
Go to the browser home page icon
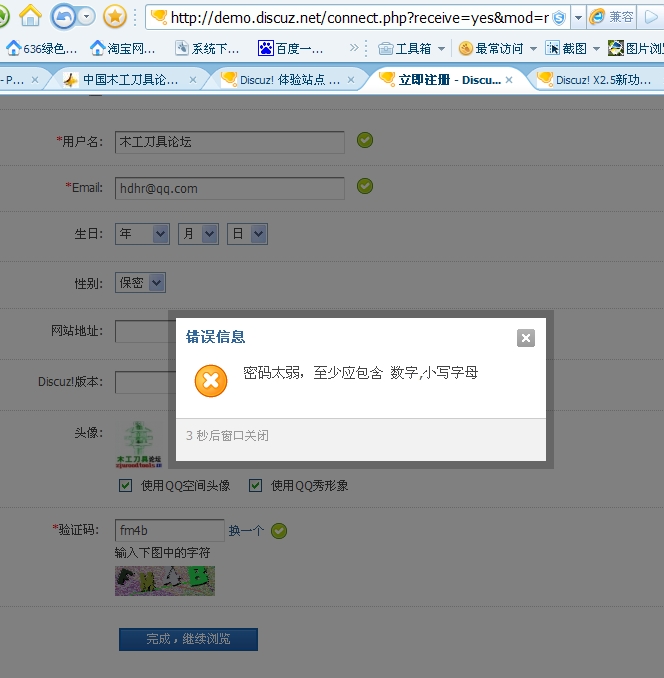coord(30,16)
